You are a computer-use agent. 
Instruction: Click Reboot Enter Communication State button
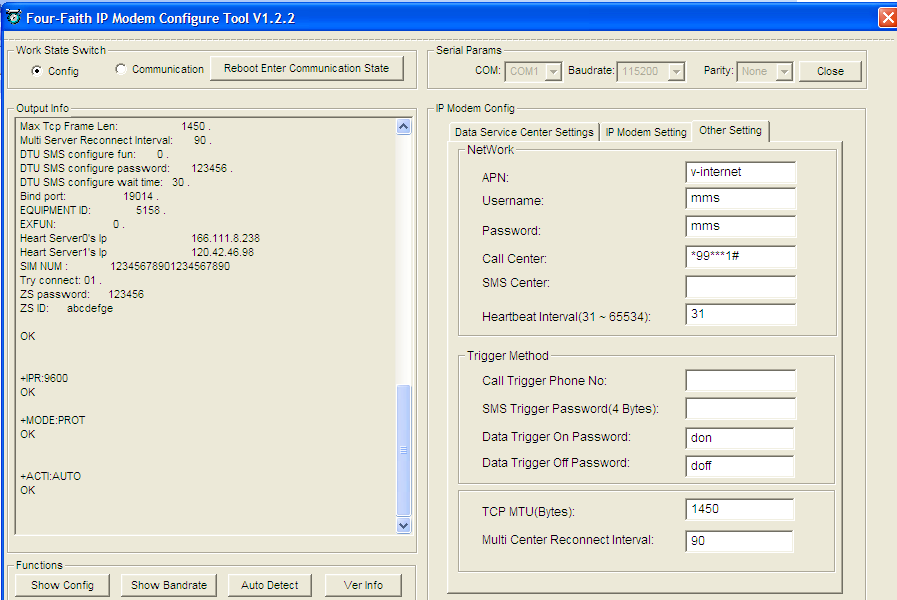click(x=307, y=69)
